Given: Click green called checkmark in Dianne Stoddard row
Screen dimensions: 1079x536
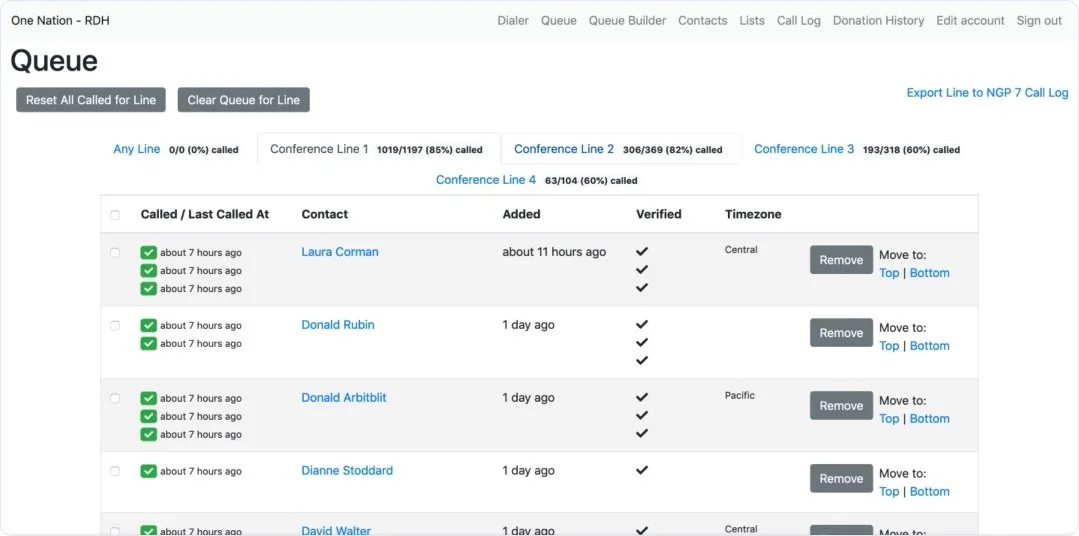Looking at the screenshot, I should coord(148,471).
